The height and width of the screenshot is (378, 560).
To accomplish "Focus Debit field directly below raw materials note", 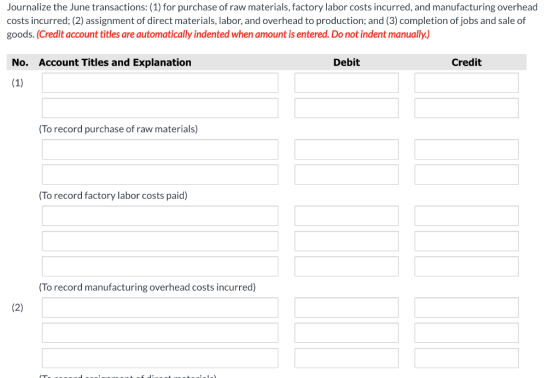I will click(346, 149).
